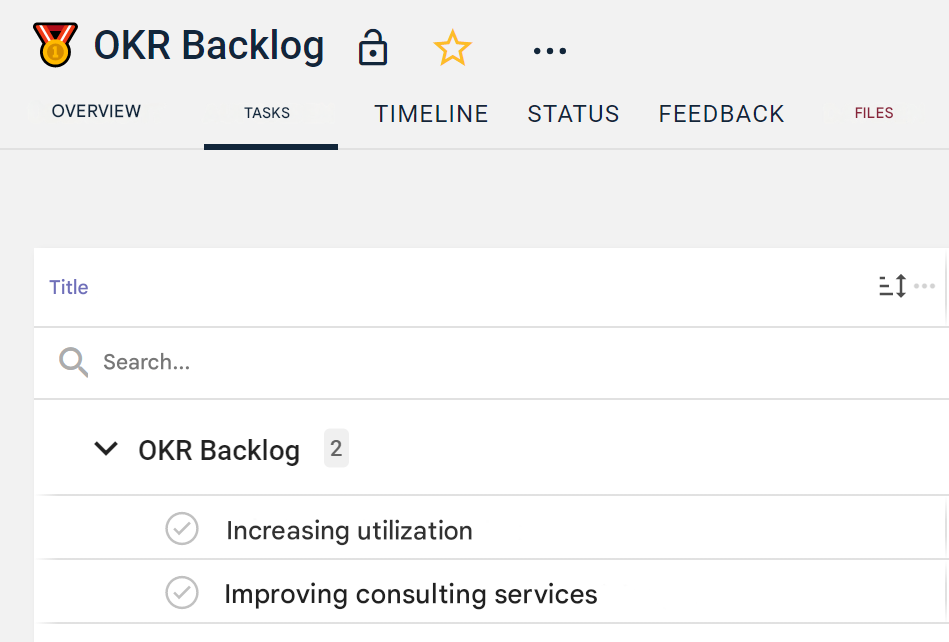Mark Improving consulting services task as complete
The height and width of the screenshot is (642, 949).
(182, 593)
